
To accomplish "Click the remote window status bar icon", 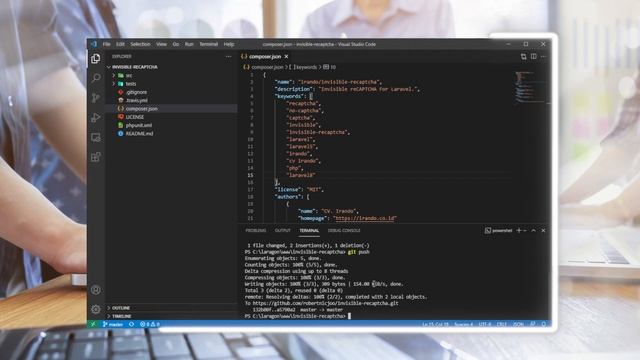I will click(x=93, y=324).
